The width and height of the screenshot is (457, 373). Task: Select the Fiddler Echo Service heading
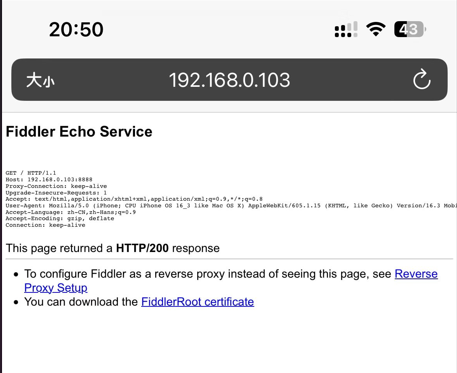(x=79, y=131)
